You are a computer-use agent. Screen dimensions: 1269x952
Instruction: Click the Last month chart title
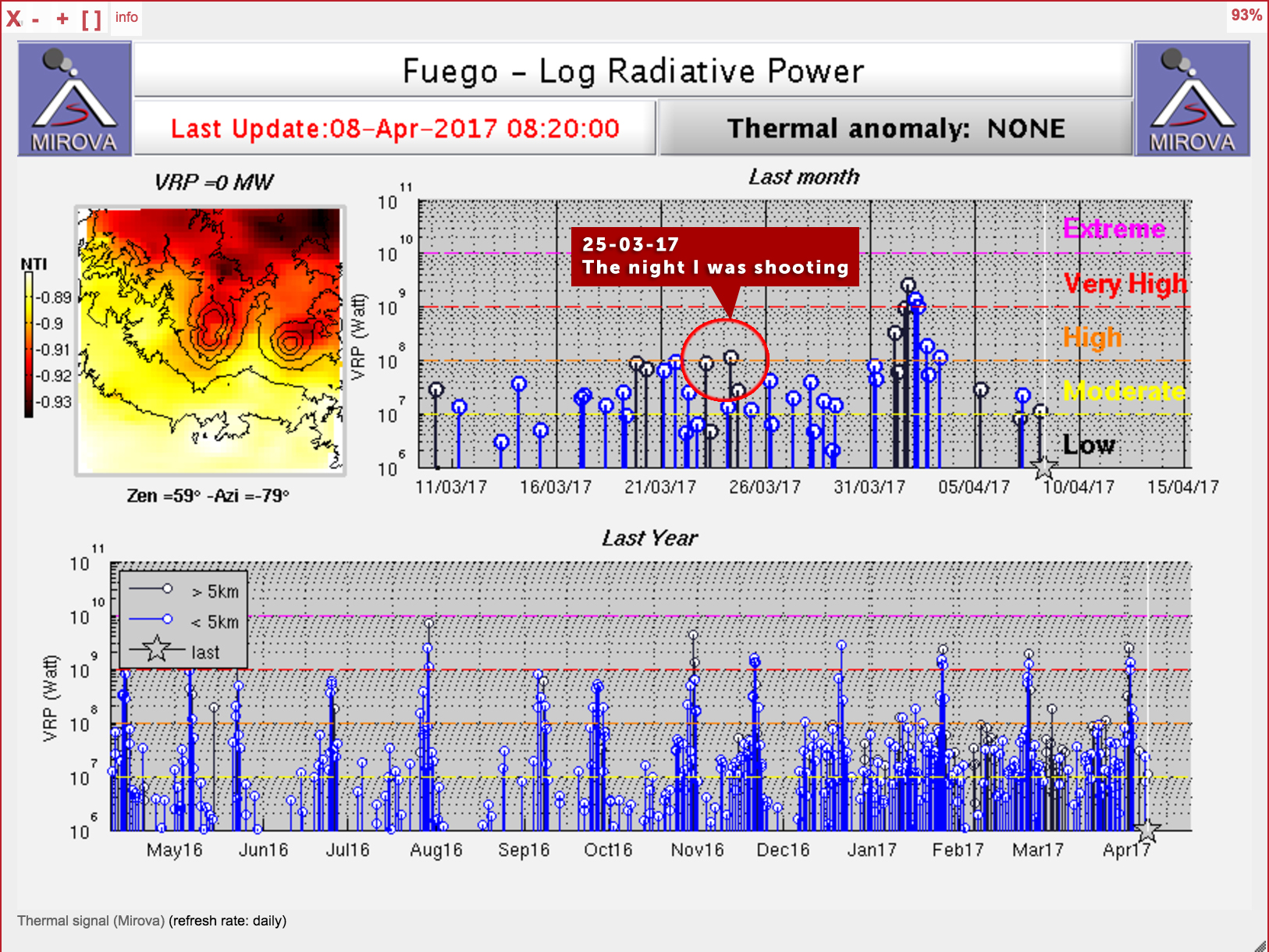click(804, 177)
